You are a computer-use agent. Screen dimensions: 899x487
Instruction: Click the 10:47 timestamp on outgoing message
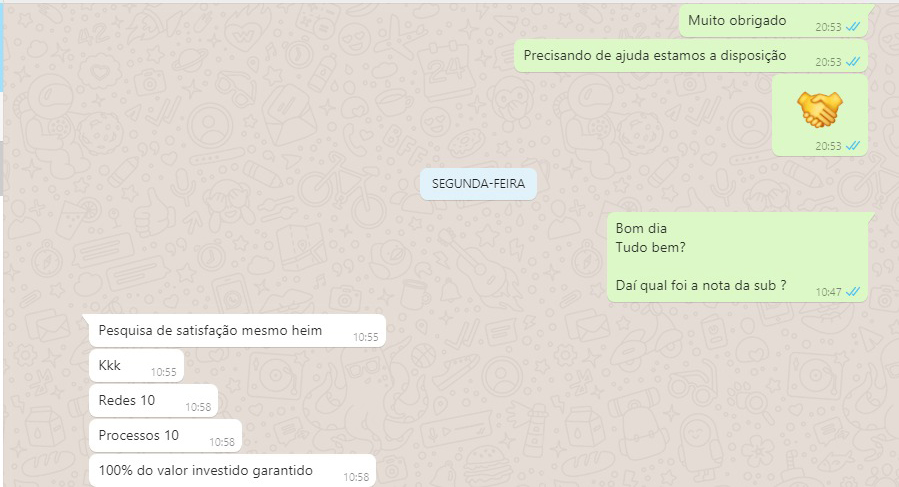coord(828,292)
